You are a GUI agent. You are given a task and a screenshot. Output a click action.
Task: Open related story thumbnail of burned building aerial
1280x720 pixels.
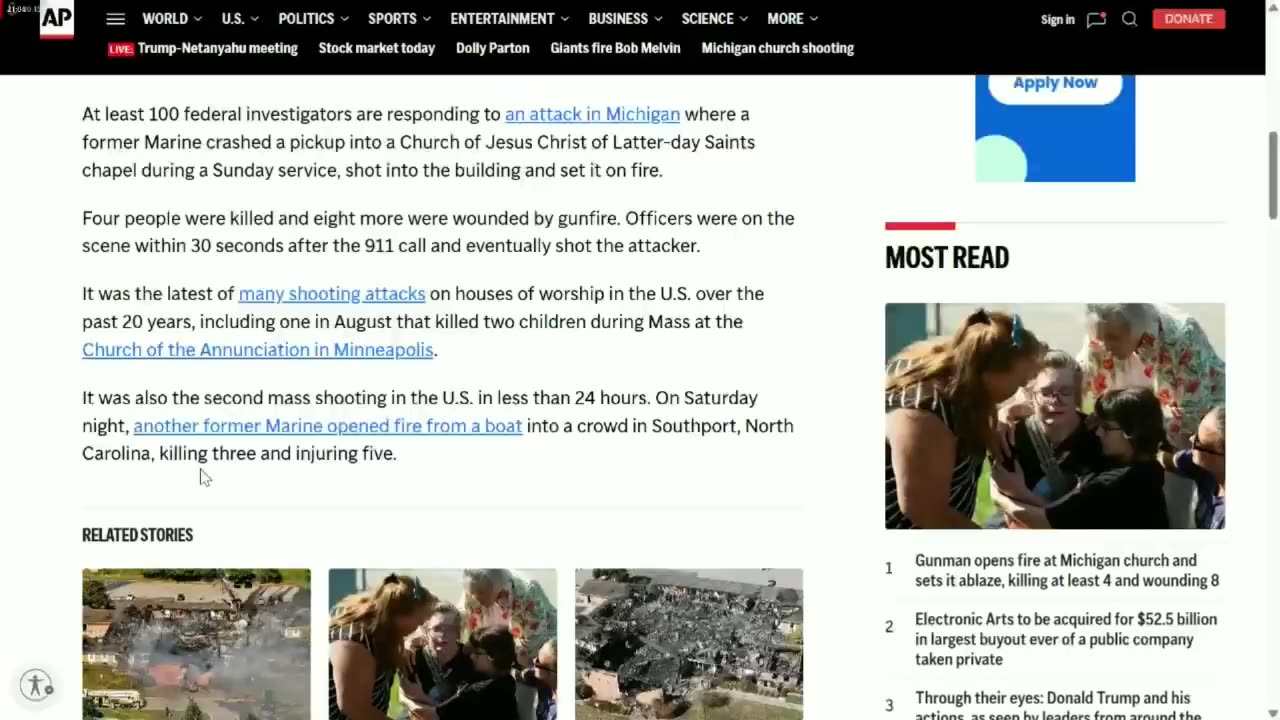[x=689, y=644]
